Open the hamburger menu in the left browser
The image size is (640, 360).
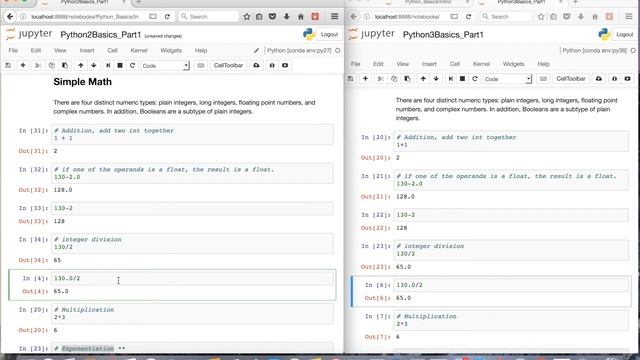335,17
